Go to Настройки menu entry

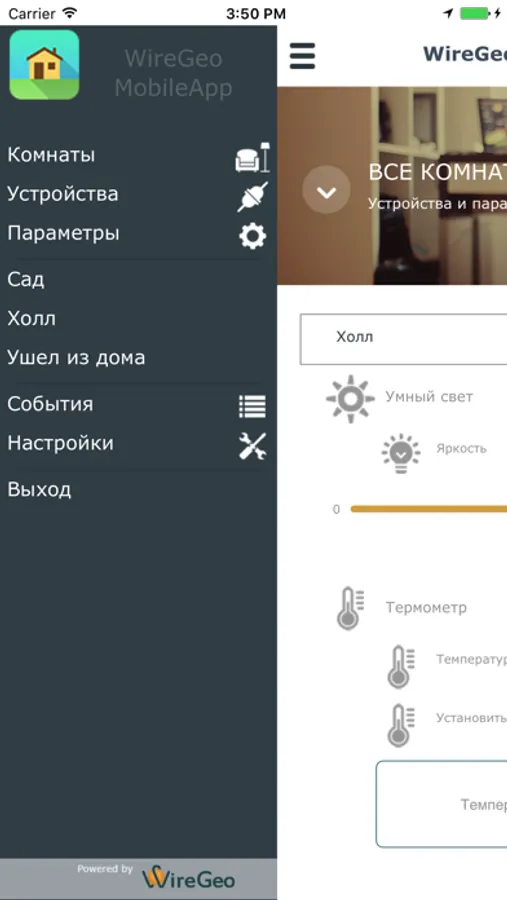pyautogui.click(x=60, y=444)
